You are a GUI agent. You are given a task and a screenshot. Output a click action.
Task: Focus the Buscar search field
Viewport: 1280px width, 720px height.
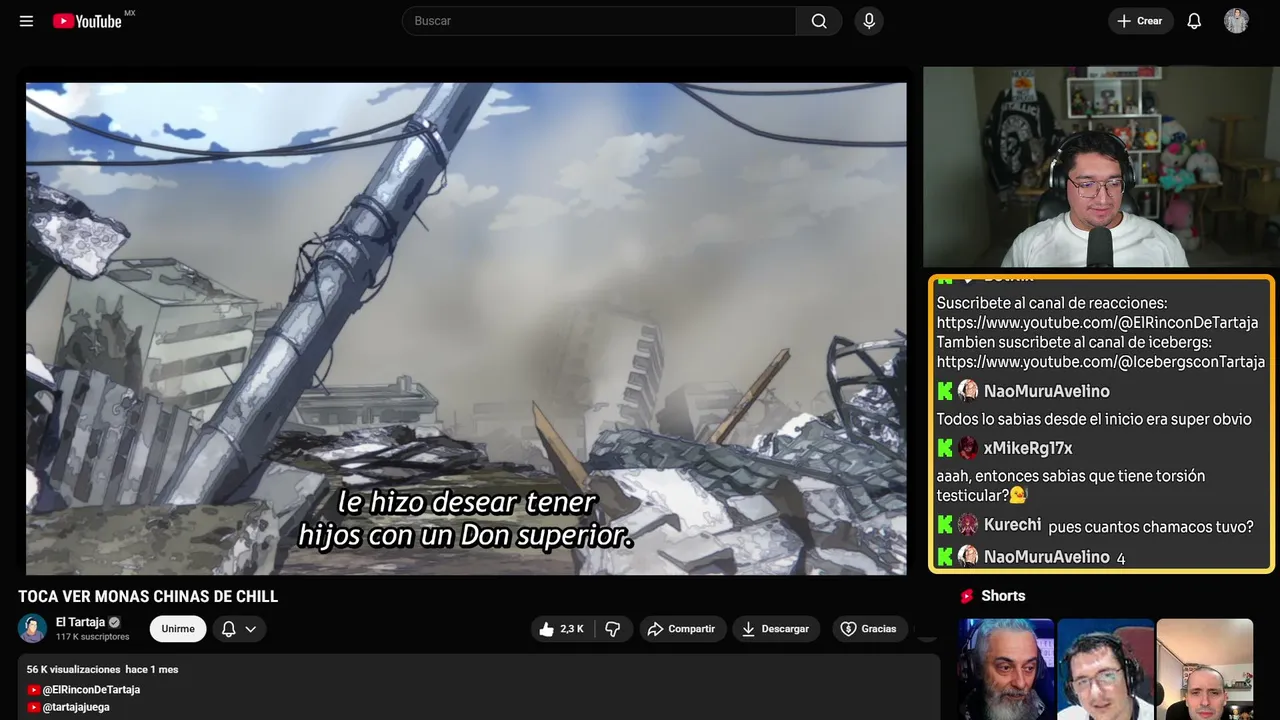tap(600, 21)
